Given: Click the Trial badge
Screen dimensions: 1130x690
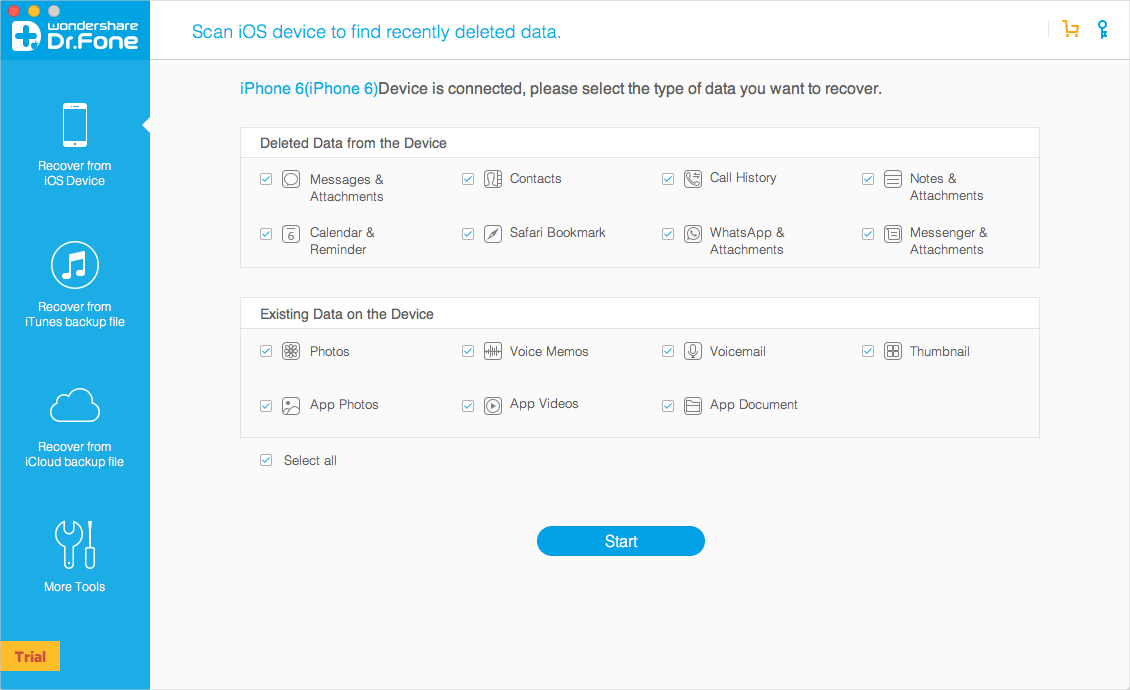Looking at the screenshot, I should tap(30, 656).
